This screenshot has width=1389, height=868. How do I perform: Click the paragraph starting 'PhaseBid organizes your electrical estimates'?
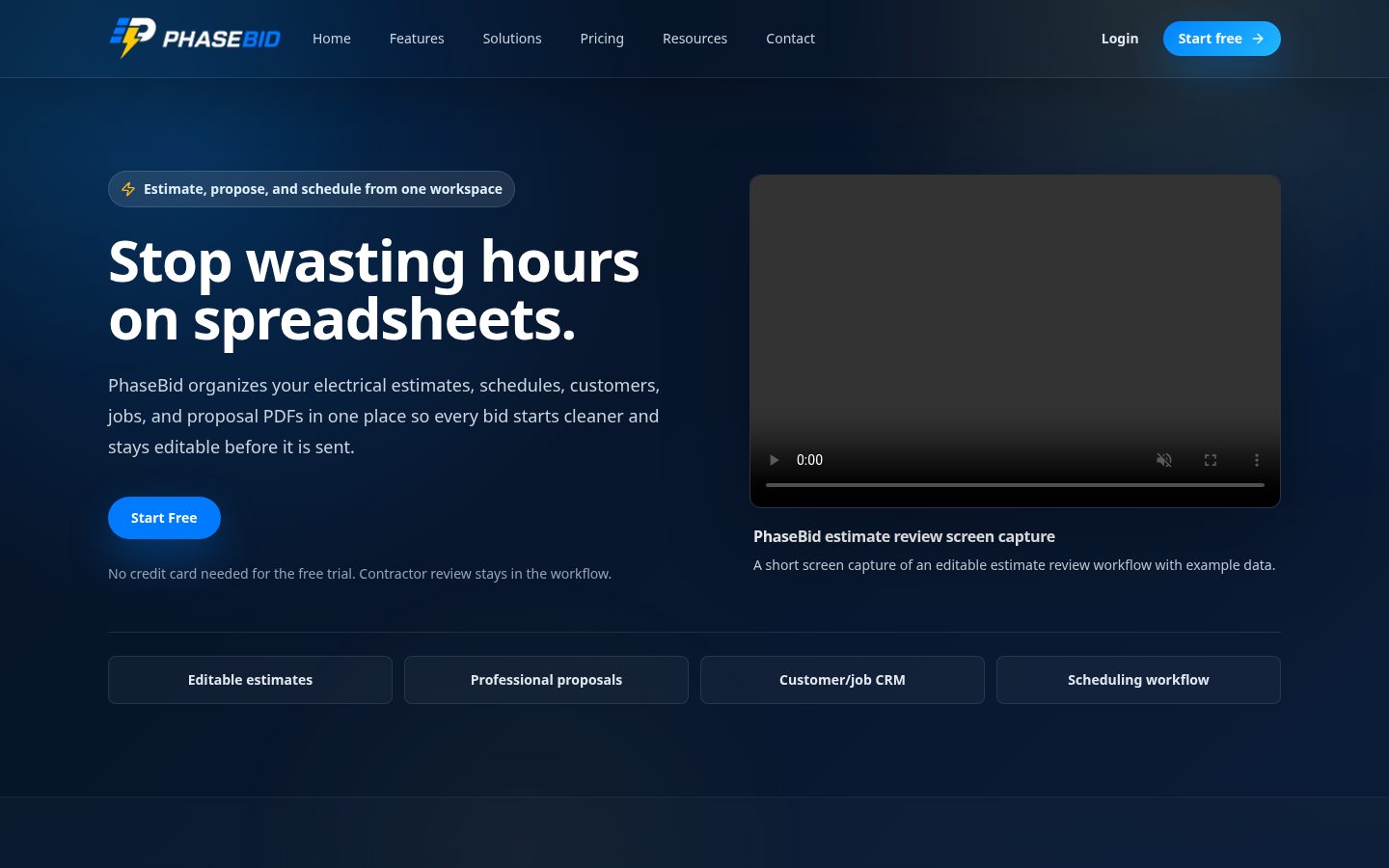coord(384,416)
